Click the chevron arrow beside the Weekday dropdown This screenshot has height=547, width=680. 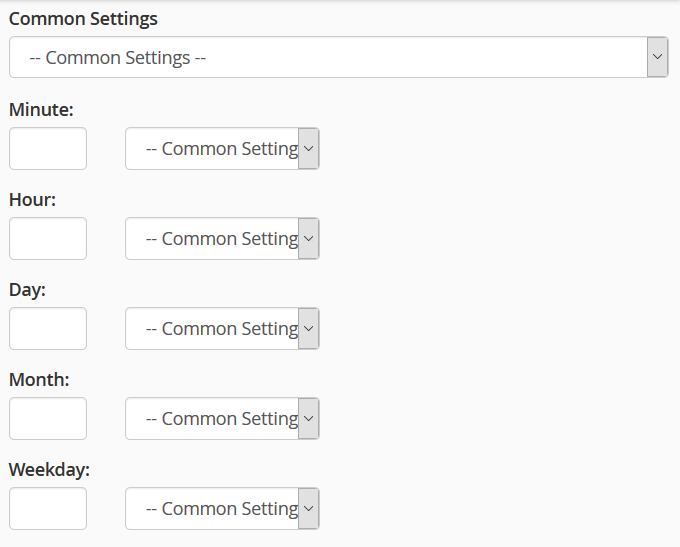click(309, 509)
